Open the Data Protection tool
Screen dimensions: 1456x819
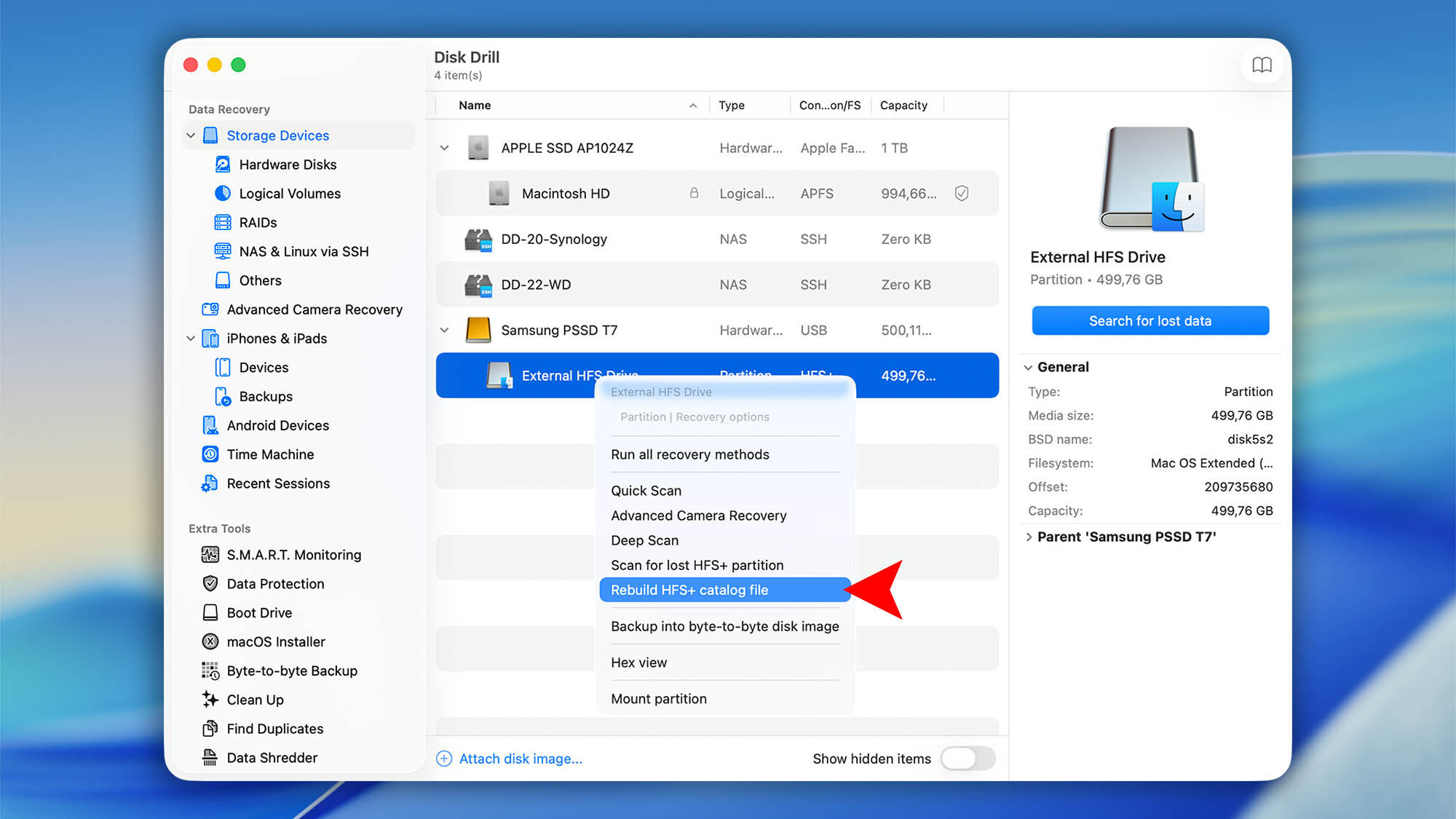click(274, 583)
